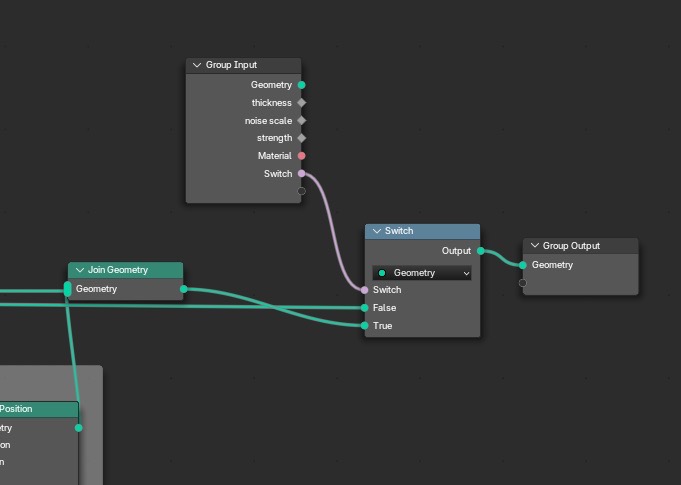
Task: Click the red Material socket
Action: (301, 156)
